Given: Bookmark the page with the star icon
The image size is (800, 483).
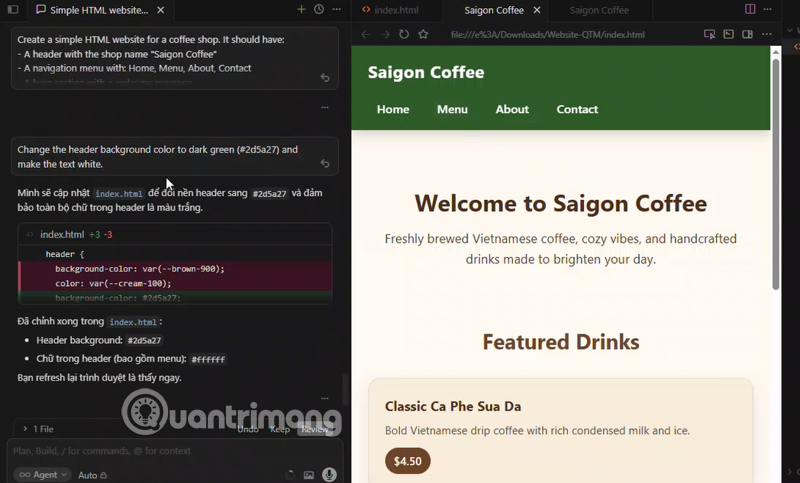Looking at the screenshot, I should [x=423, y=34].
